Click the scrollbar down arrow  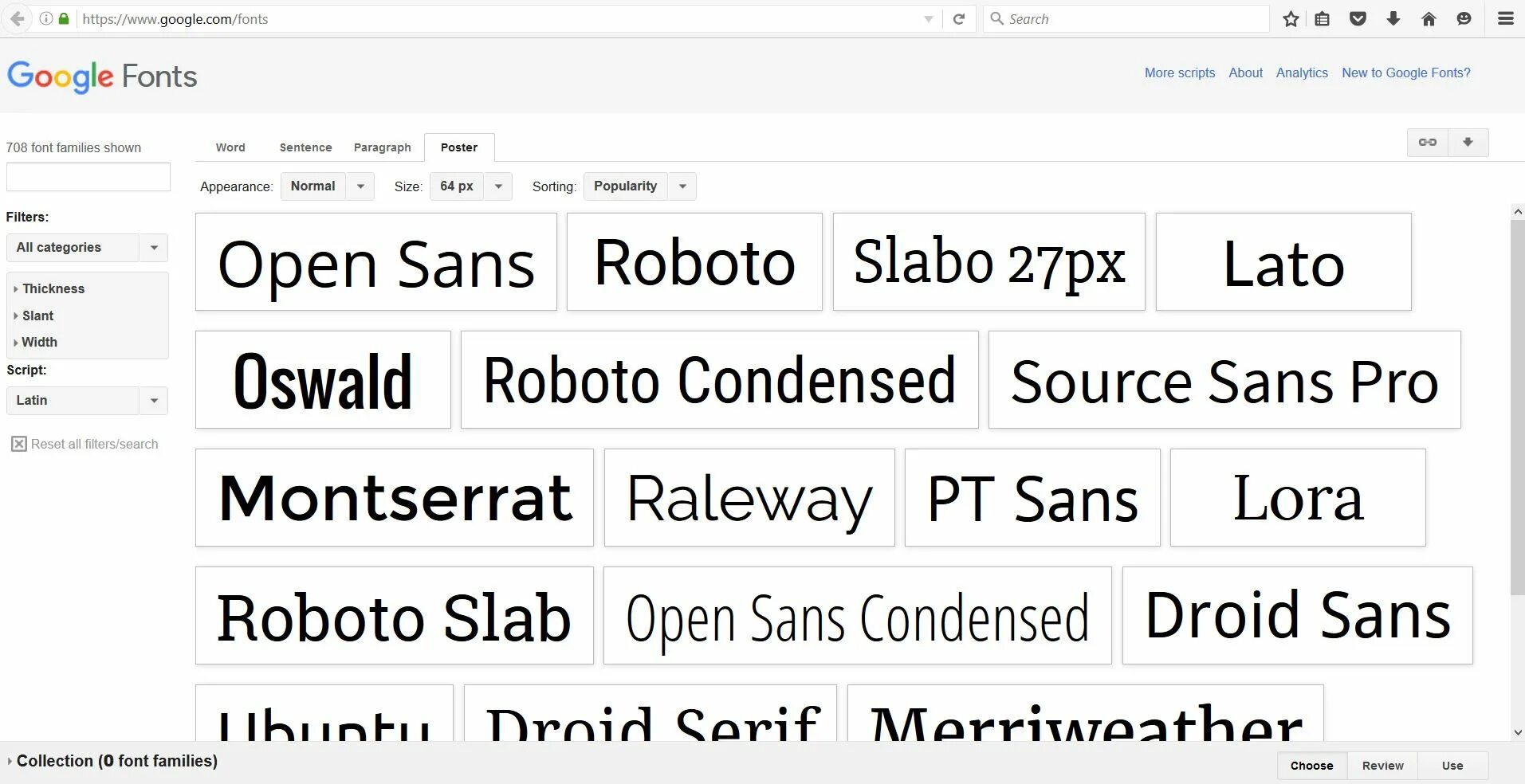point(1517,732)
